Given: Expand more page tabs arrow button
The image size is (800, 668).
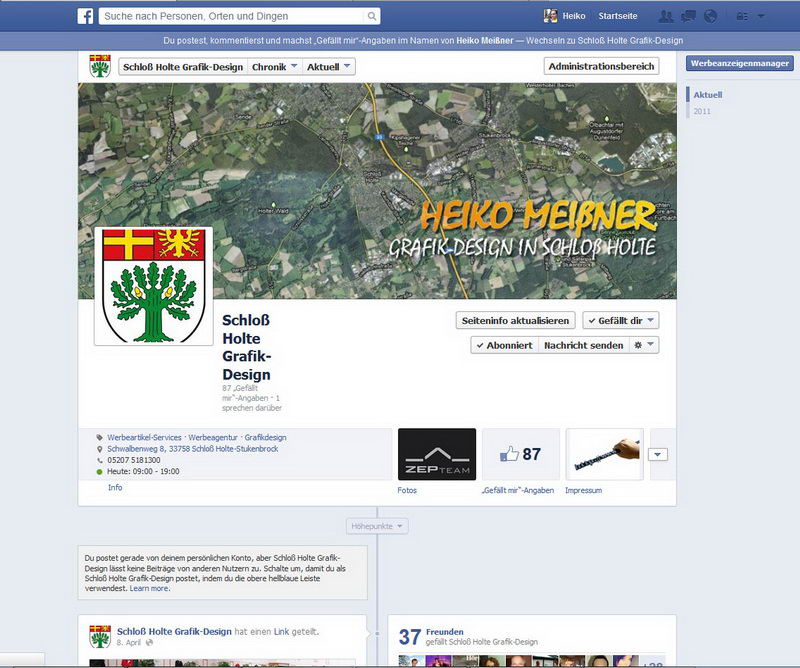Looking at the screenshot, I should (658, 454).
